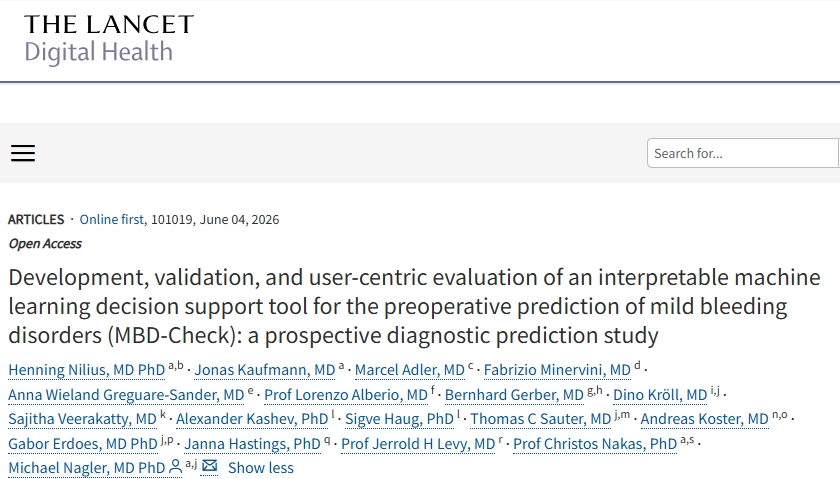Click Prof Jerrold H Levy, MD

click(418, 444)
